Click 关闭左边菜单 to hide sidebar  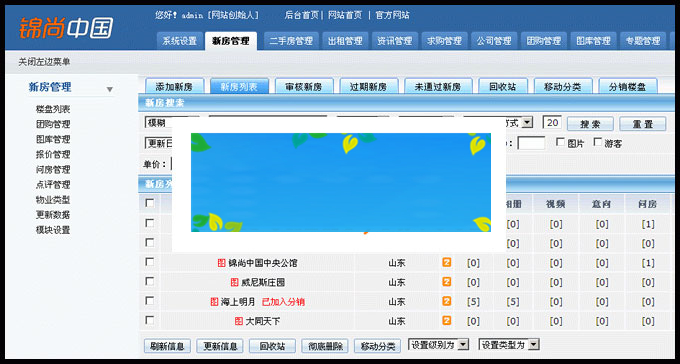[44, 62]
